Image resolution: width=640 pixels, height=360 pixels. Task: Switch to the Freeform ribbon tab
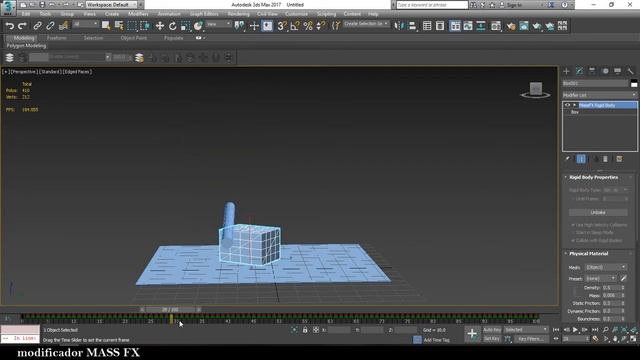(x=57, y=38)
